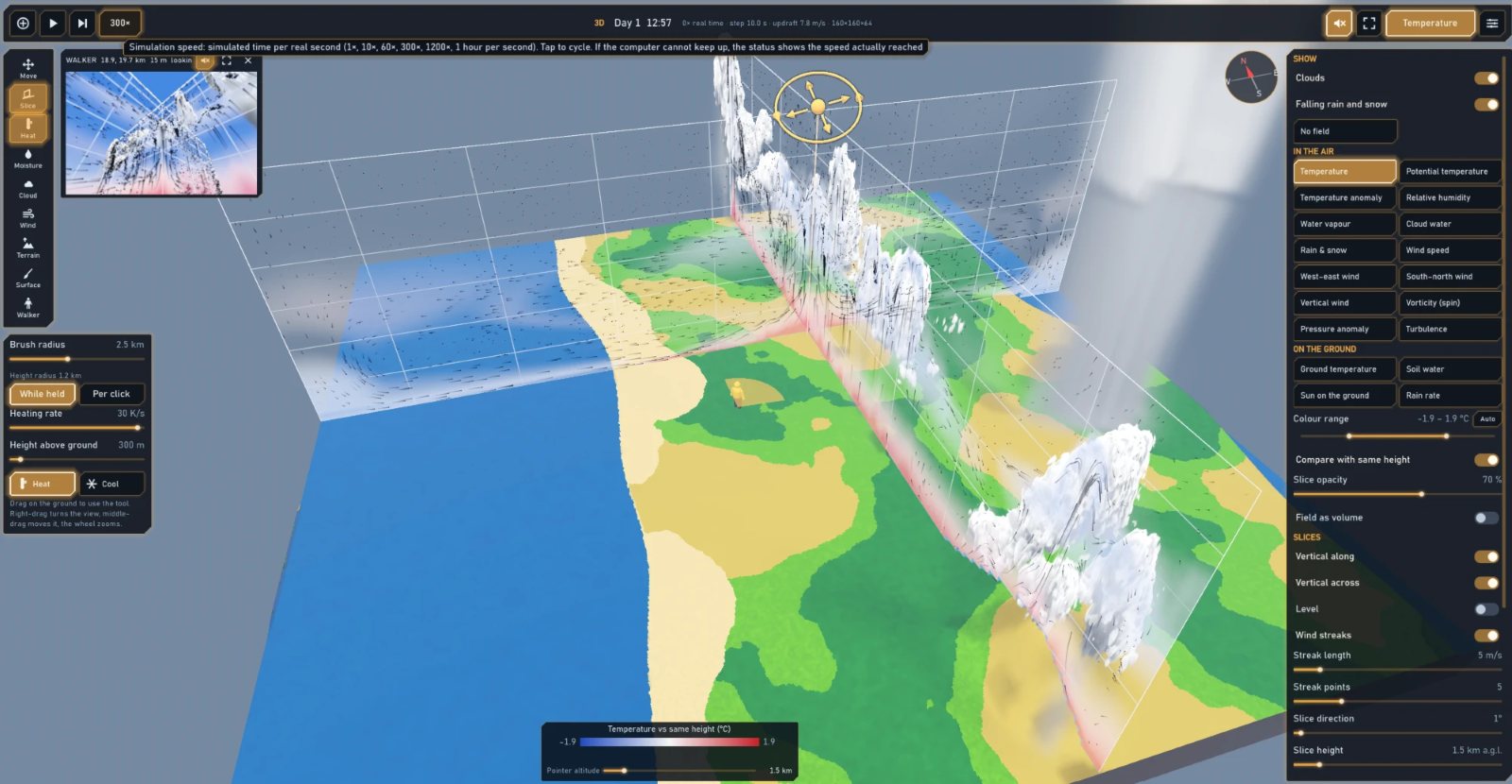
Task: Click the Auto colour range button
Action: coord(1487,418)
